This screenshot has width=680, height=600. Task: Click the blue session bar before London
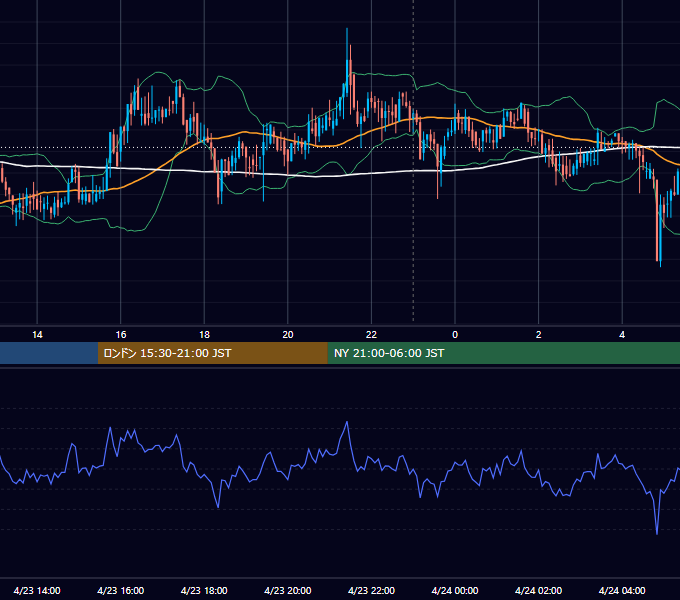(49, 353)
